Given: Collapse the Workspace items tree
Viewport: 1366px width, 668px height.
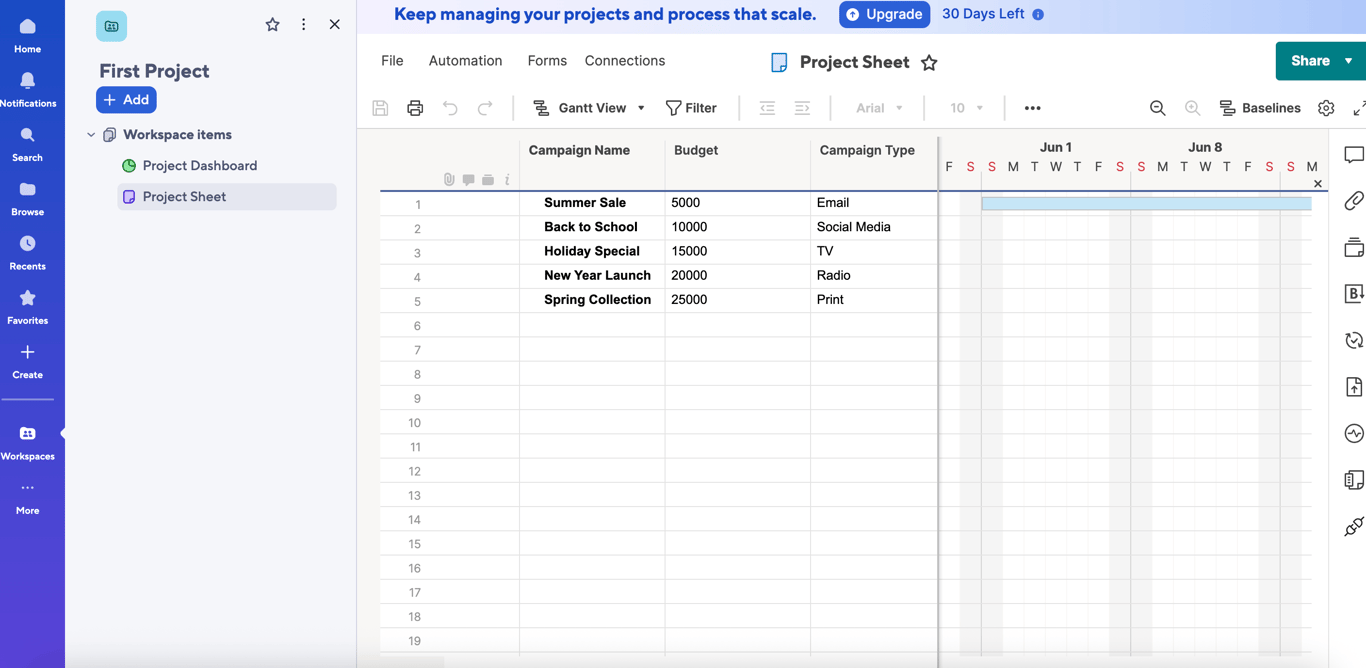Looking at the screenshot, I should (91, 135).
